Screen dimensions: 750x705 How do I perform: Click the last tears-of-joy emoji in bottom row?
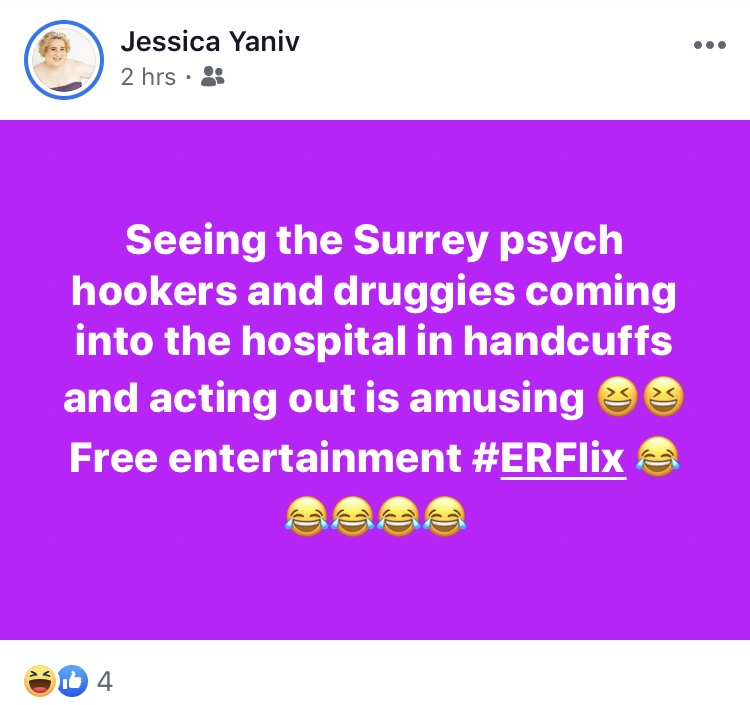tap(444, 516)
